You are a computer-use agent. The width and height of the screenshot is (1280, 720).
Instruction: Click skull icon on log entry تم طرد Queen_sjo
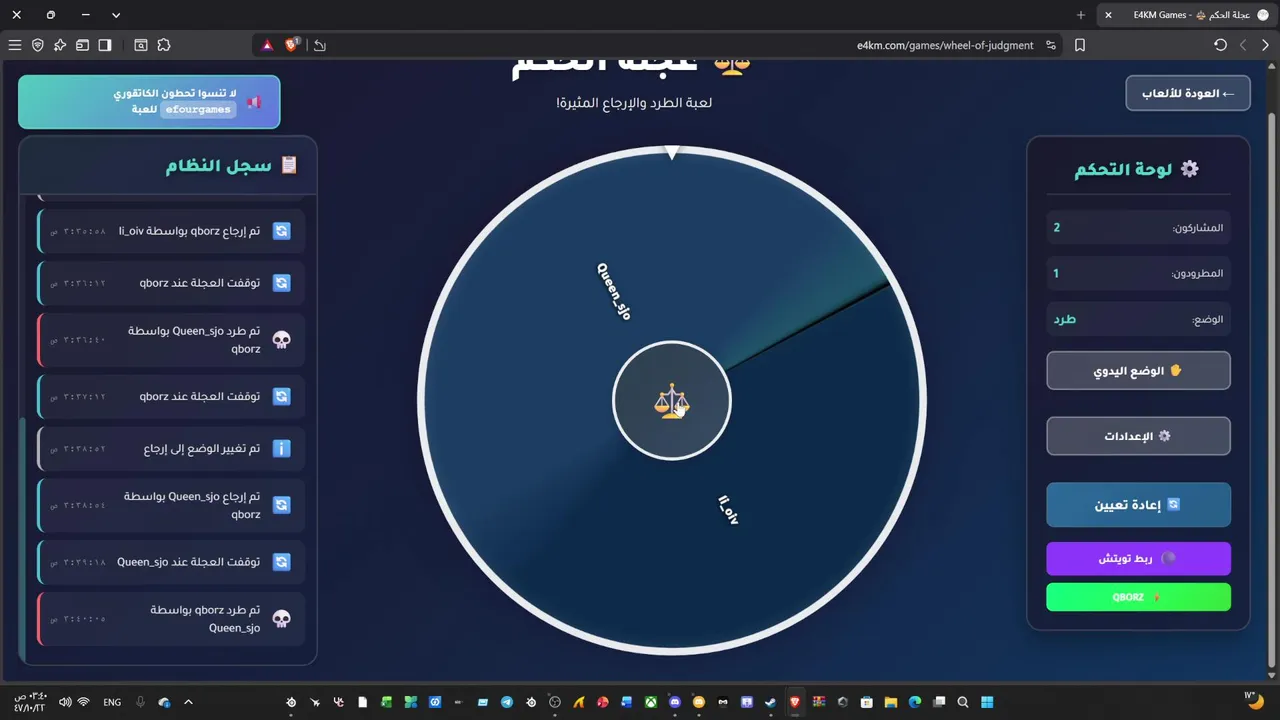(x=282, y=340)
